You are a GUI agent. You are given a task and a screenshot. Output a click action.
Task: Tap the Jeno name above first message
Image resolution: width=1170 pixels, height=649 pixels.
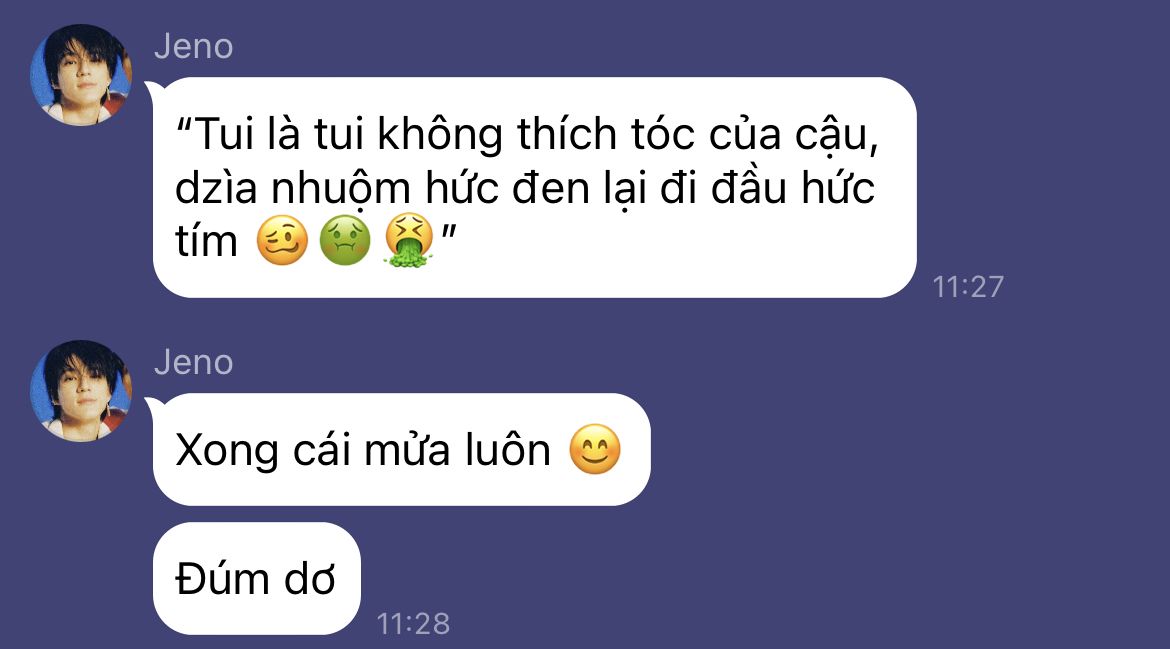pyautogui.click(x=193, y=46)
